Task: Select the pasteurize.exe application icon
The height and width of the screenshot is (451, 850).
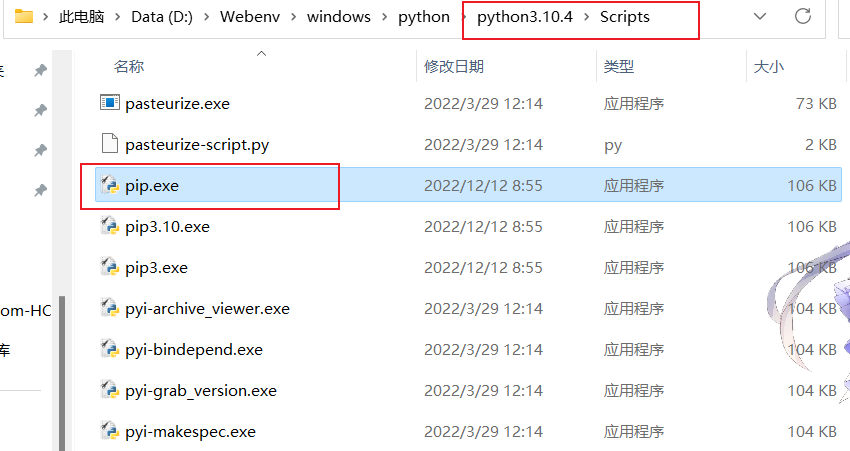Action: point(110,103)
